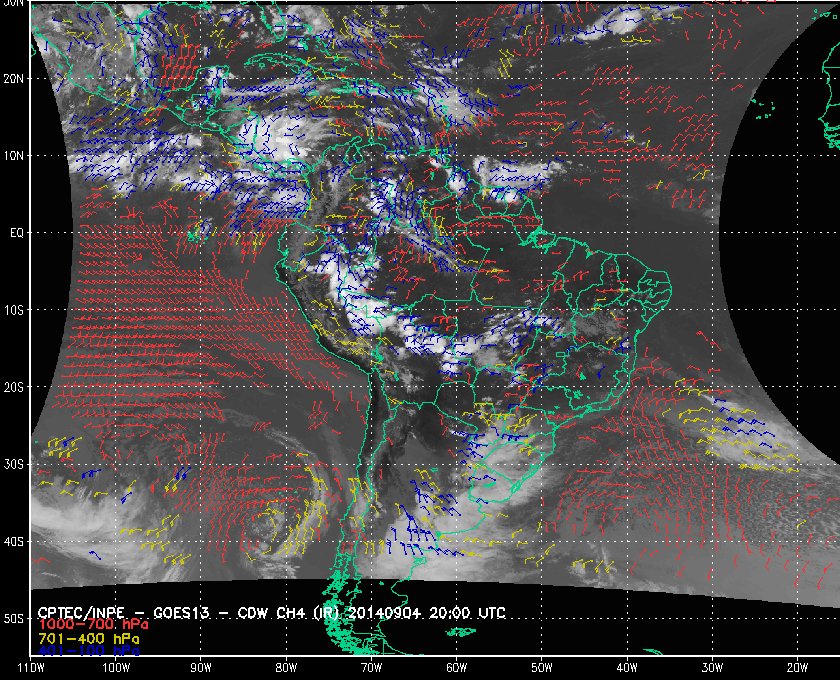840x680 pixels.
Task: Click the 20W longitude label
Action: [797, 668]
